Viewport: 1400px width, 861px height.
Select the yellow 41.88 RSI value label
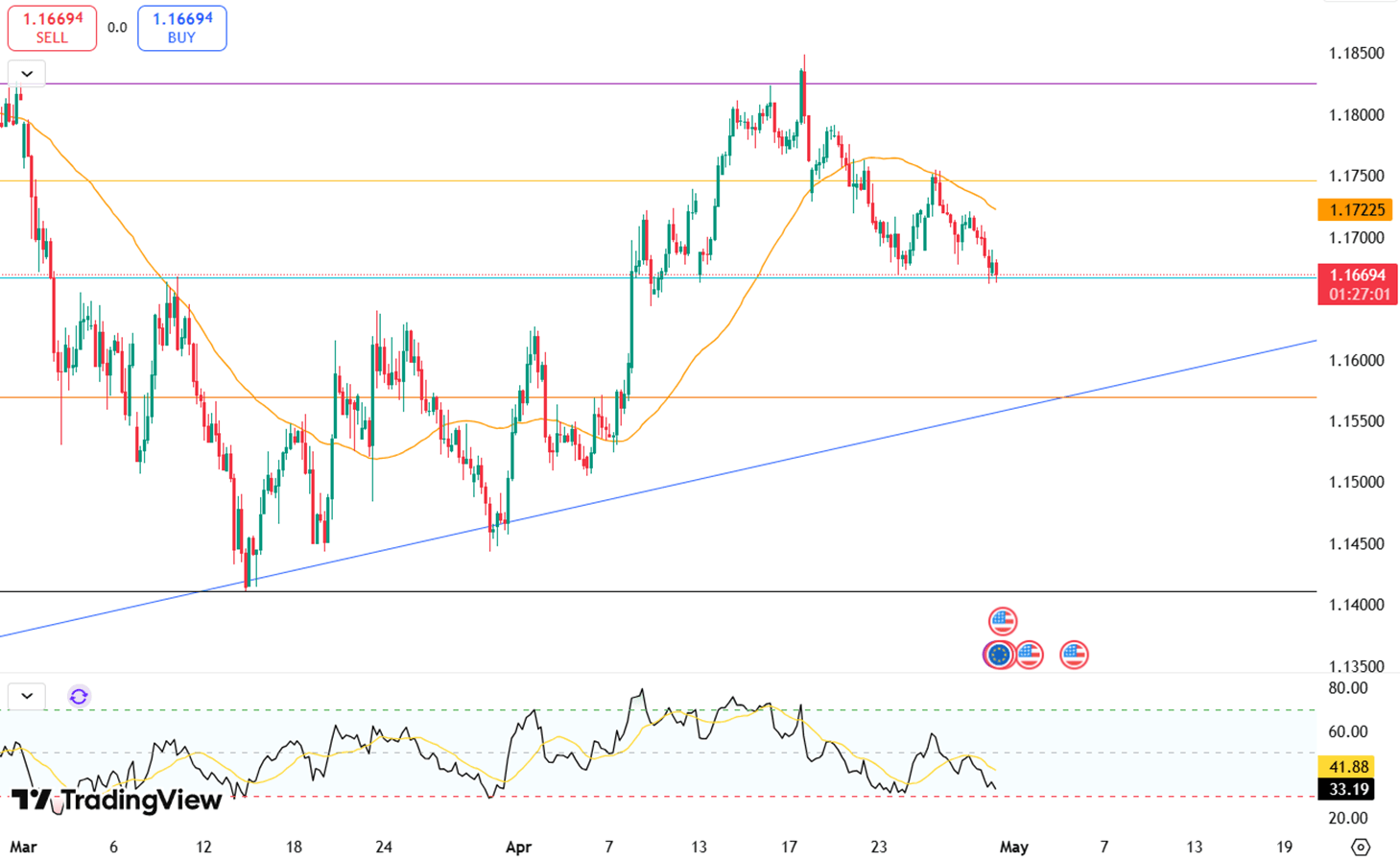click(x=1348, y=767)
